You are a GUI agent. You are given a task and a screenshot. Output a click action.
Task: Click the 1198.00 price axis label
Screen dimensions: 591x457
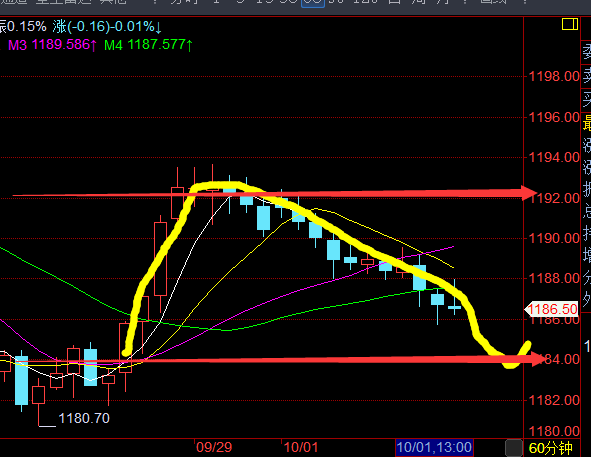coord(554,77)
